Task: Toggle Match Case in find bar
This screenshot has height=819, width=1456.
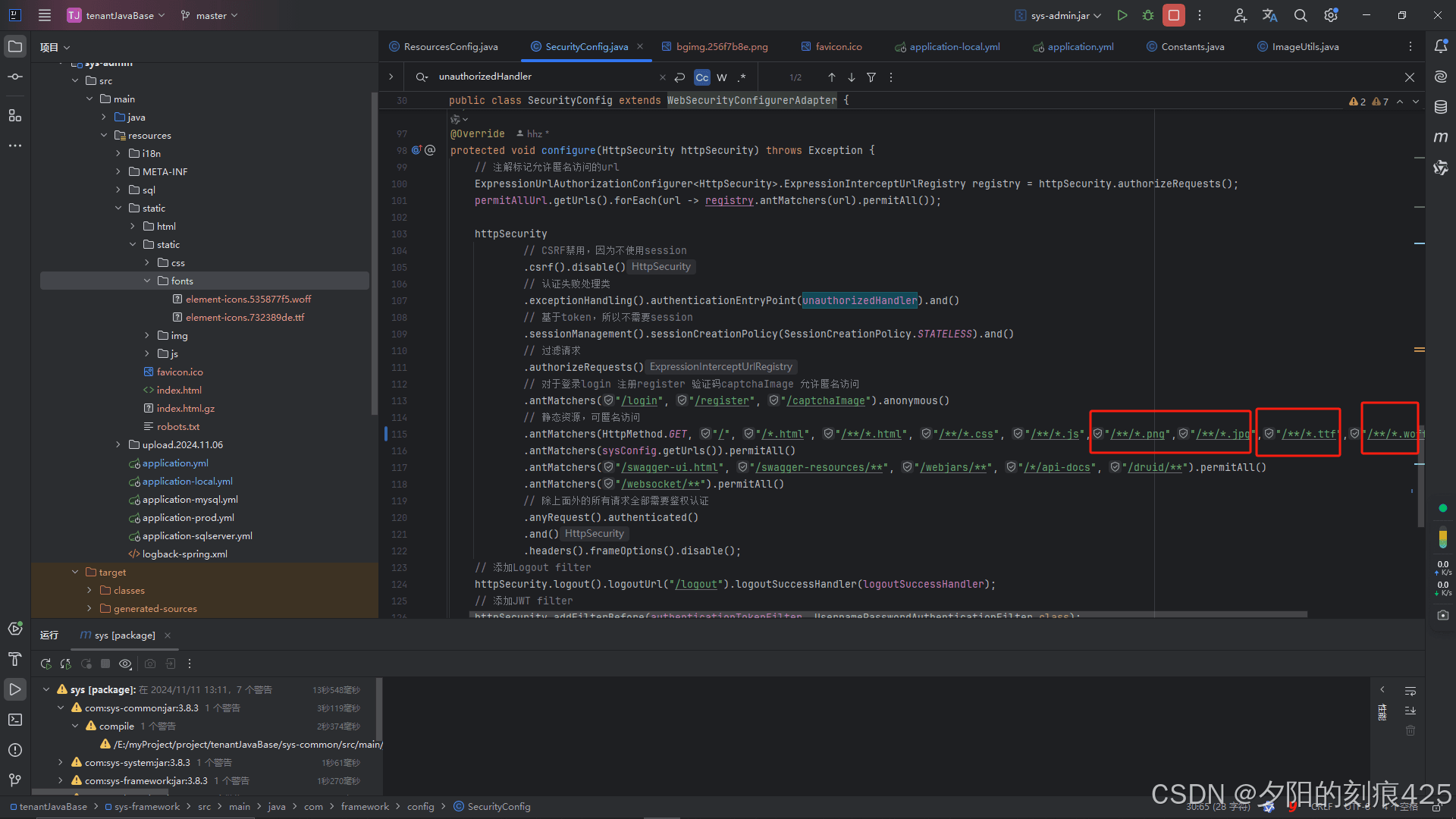Action: click(702, 77)
